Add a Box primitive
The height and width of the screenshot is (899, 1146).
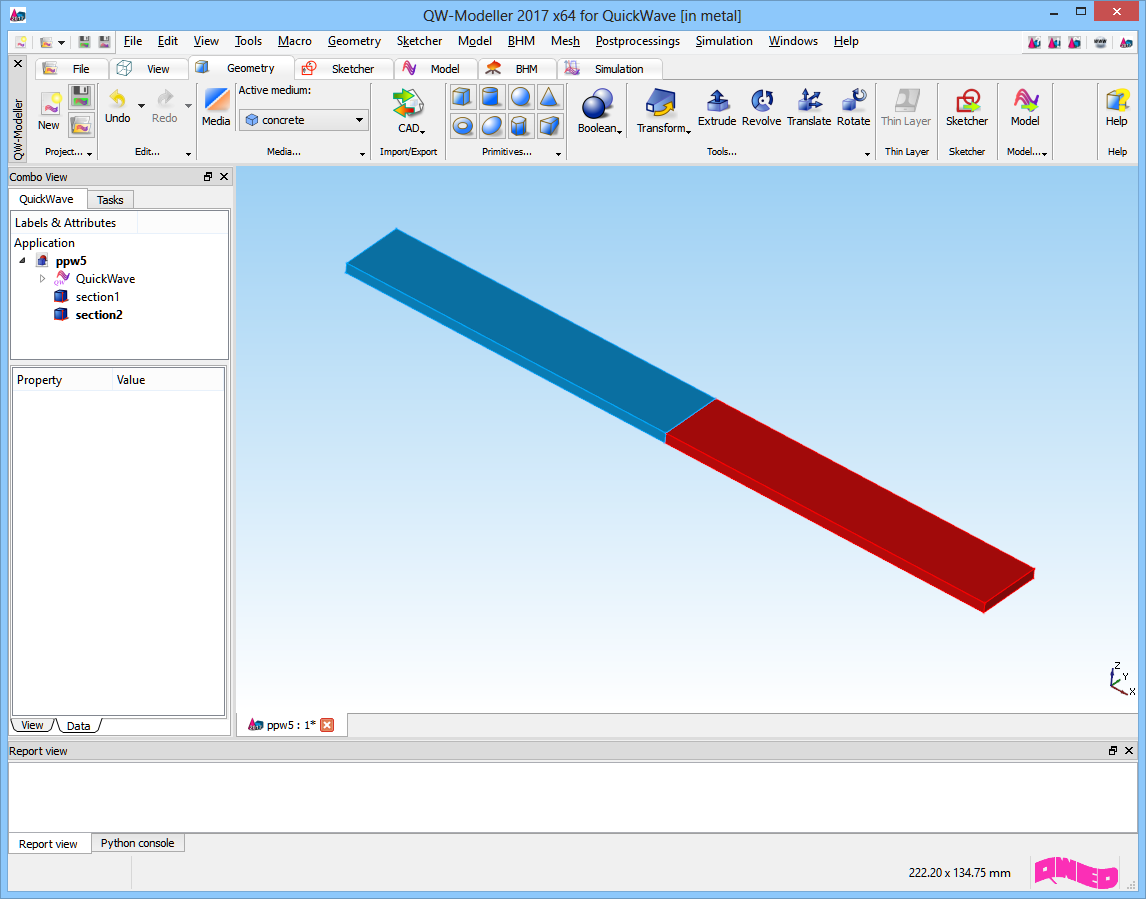pyautogui.click(x=462, y=96)
